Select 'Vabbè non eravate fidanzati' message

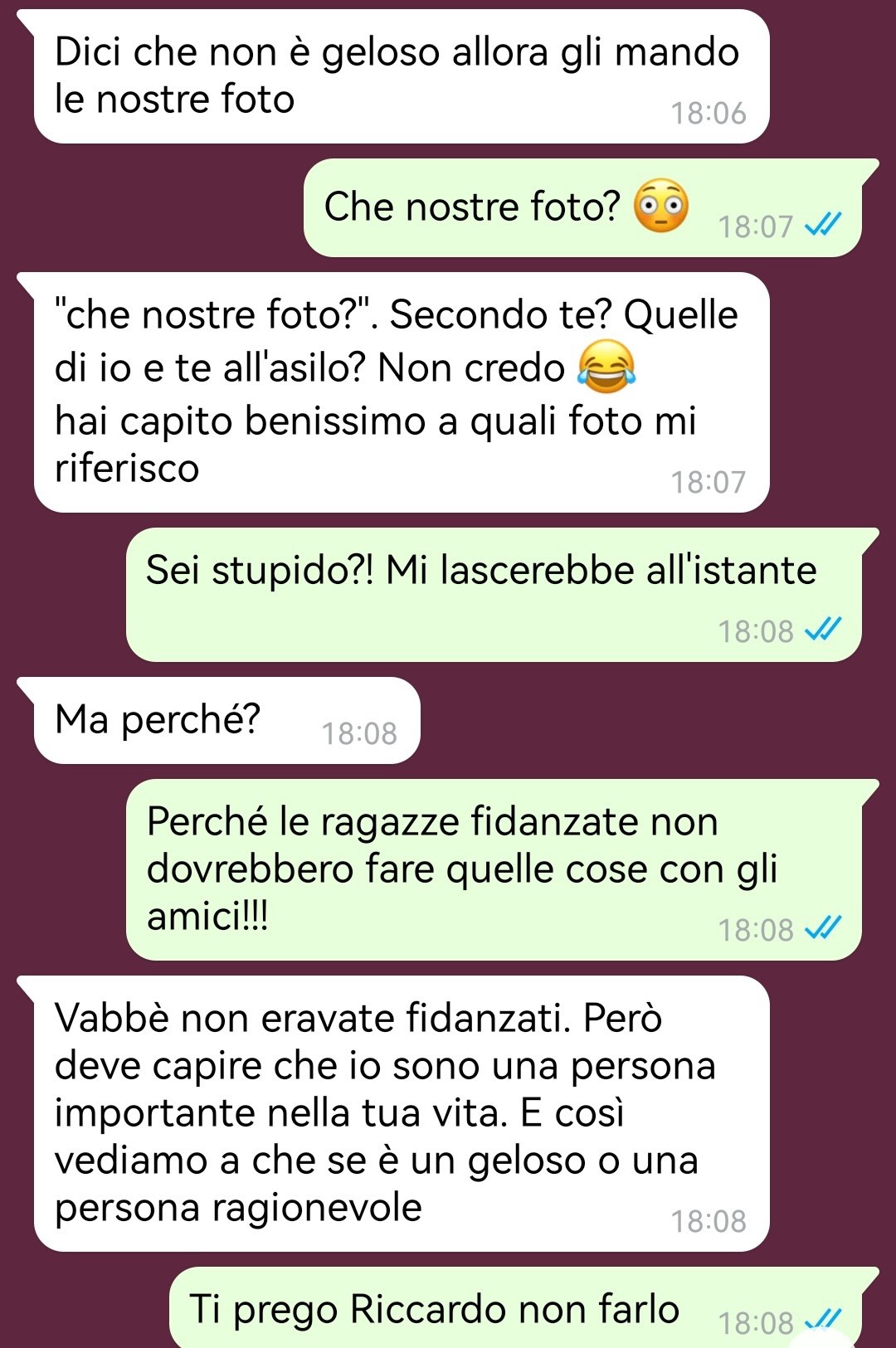[401, 1113]
